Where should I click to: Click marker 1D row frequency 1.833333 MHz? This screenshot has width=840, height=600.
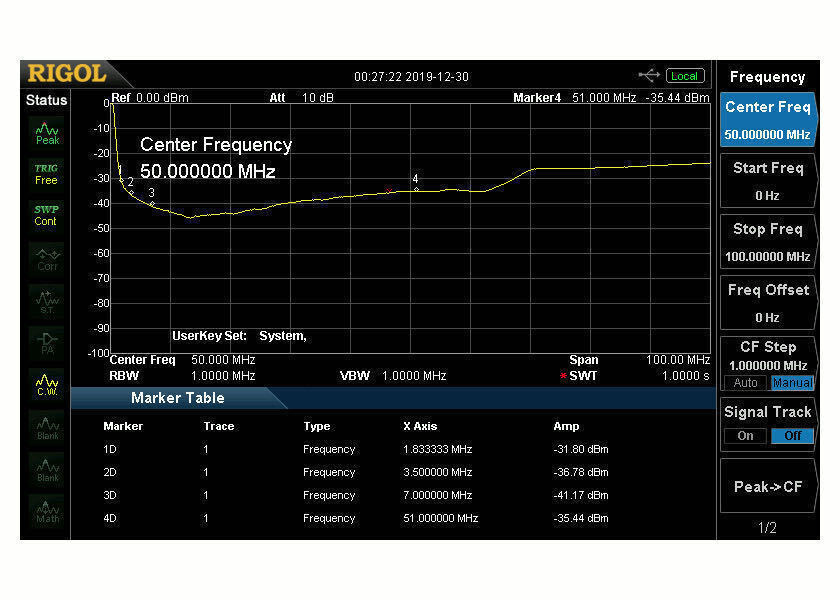(437, 449)
